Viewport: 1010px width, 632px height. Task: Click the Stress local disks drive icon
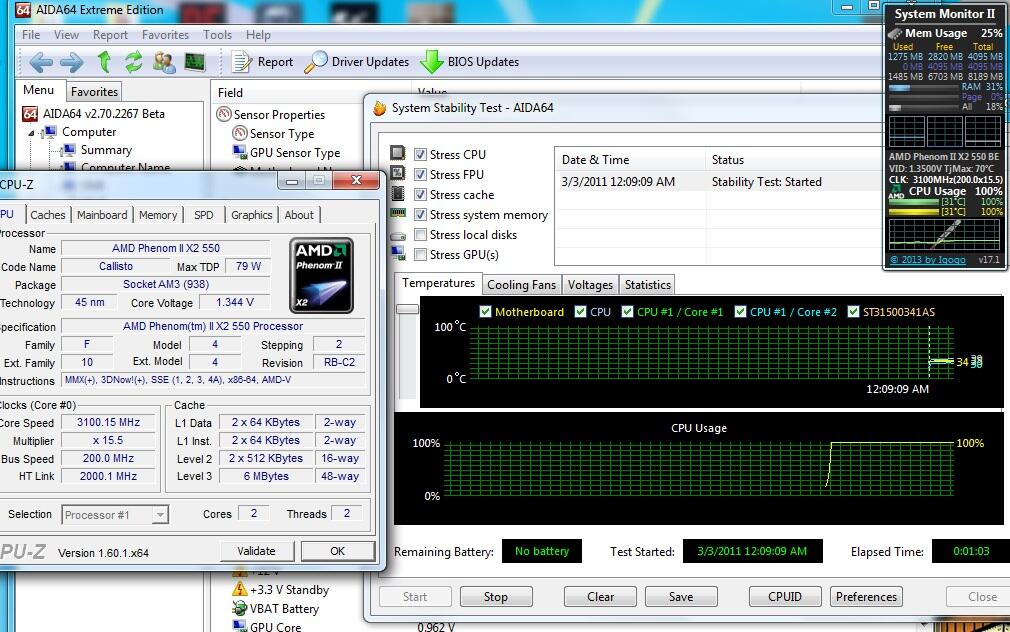point(398,236)
